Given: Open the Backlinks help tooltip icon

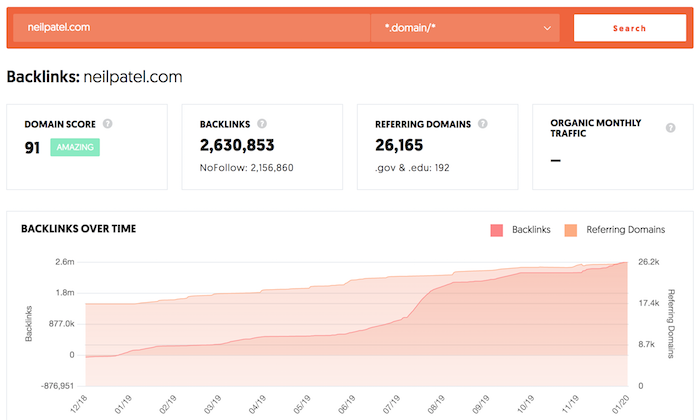Looking at the screenshot, I should (x=262, y=124).
